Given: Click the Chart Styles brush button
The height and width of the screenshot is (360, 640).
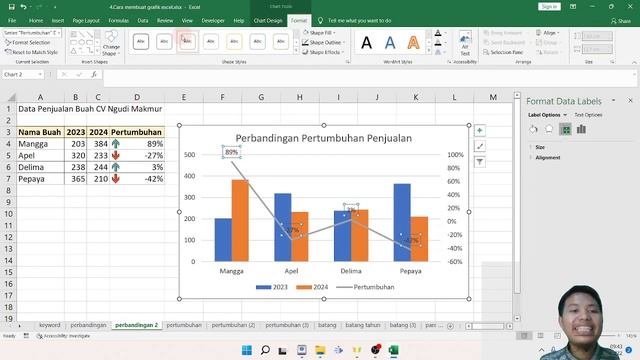Looking at the screenshot, I should tap(480, 146).
